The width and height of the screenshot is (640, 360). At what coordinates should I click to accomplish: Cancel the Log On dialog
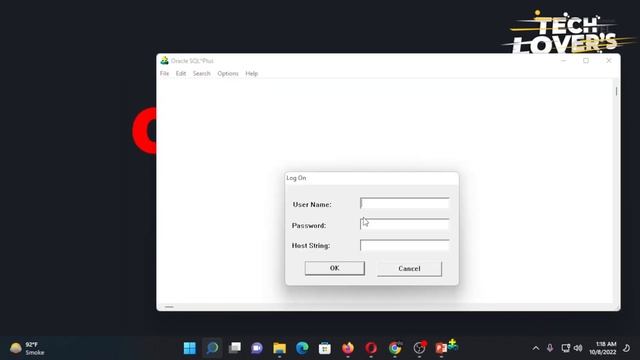(409, 269)
